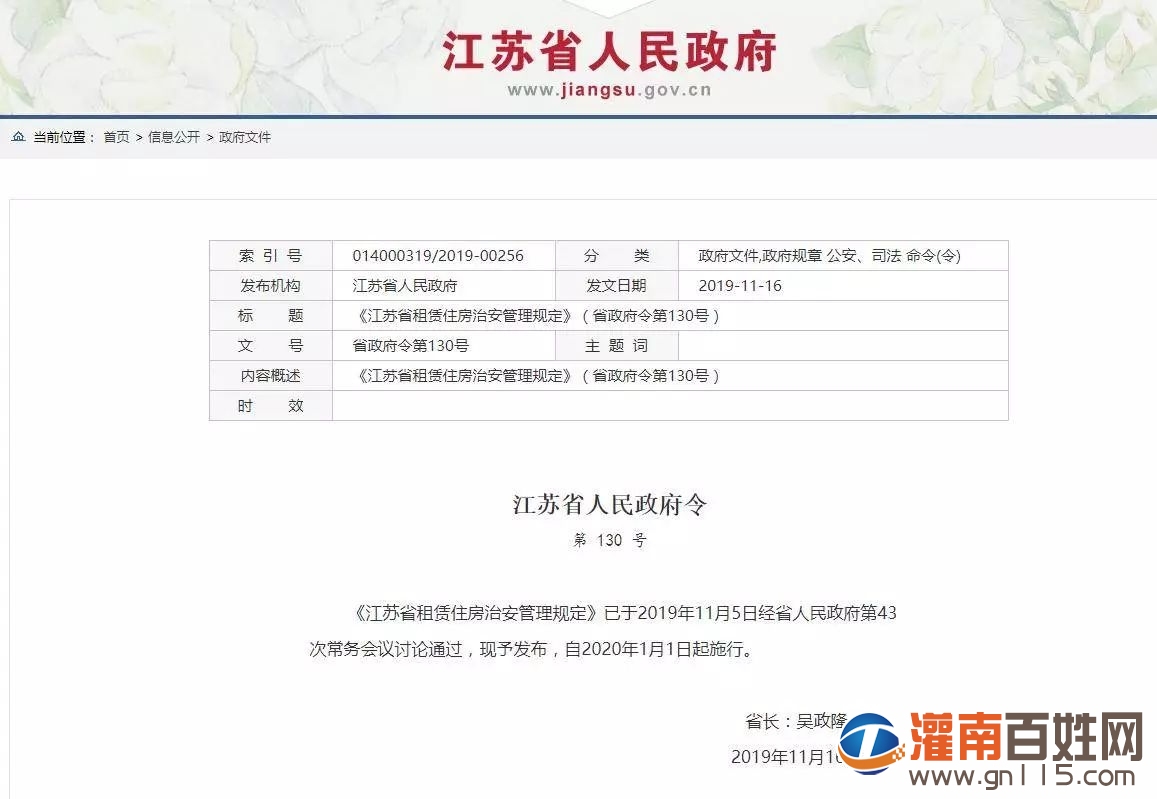
Task: Select the 分类 value 政府文件,政府规章
Action: coord(760,256)
